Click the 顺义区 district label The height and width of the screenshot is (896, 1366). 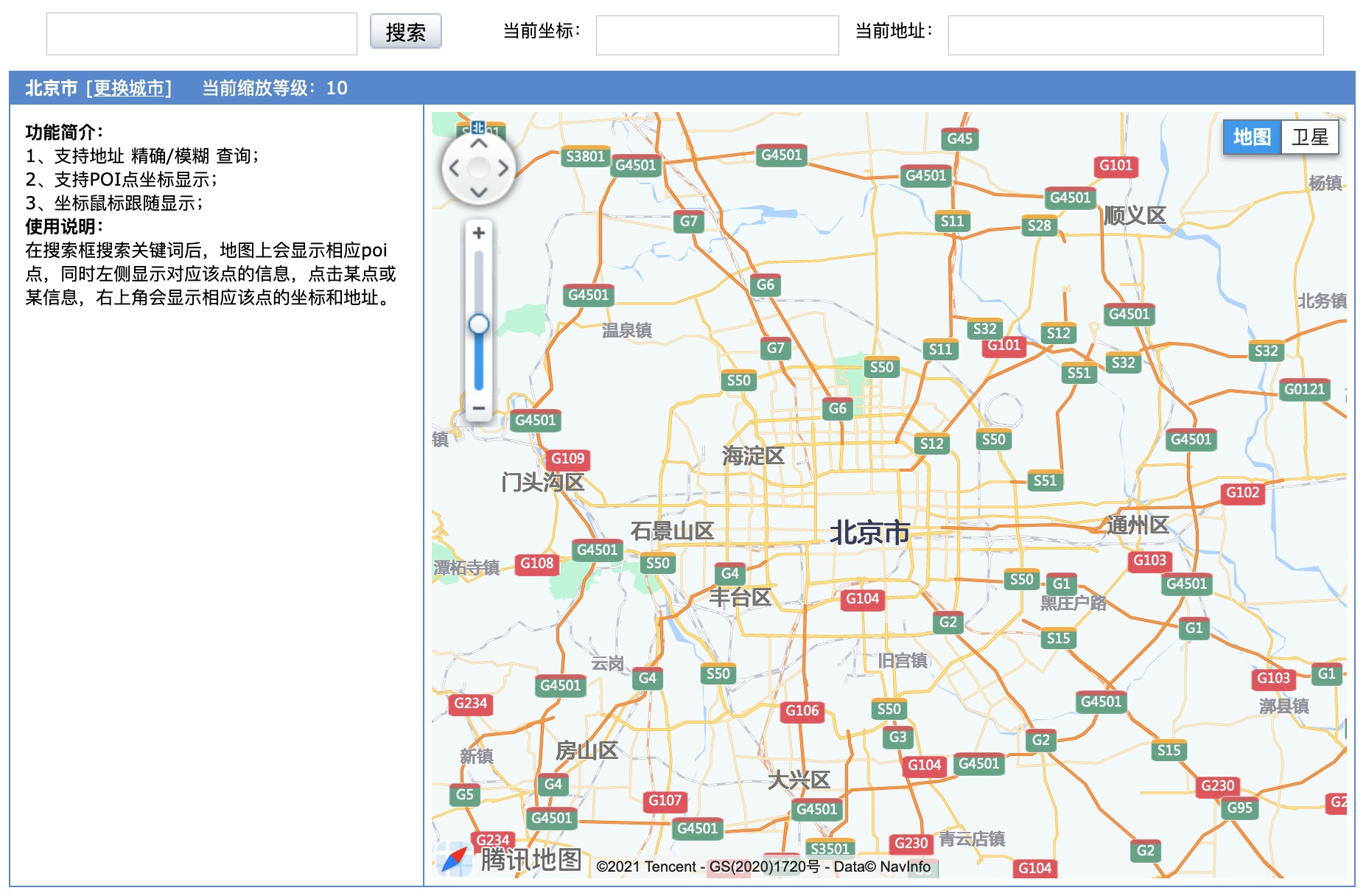1135,216
